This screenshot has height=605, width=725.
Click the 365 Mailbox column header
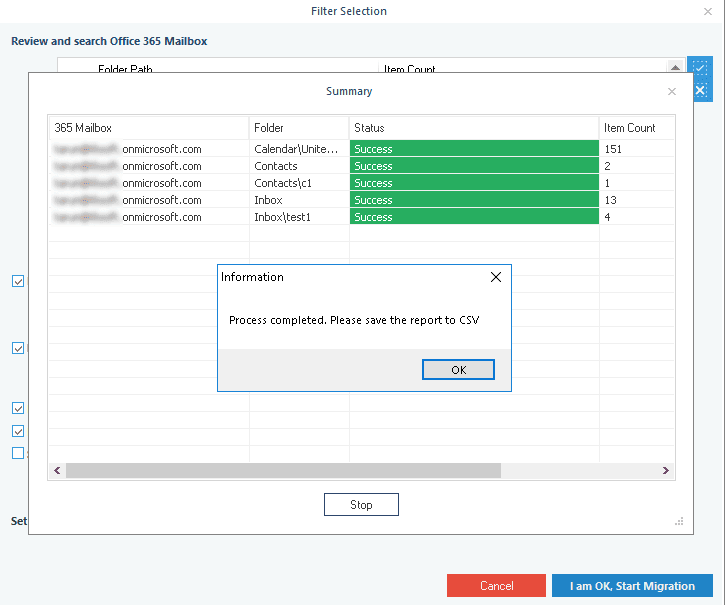click(149, 128)
